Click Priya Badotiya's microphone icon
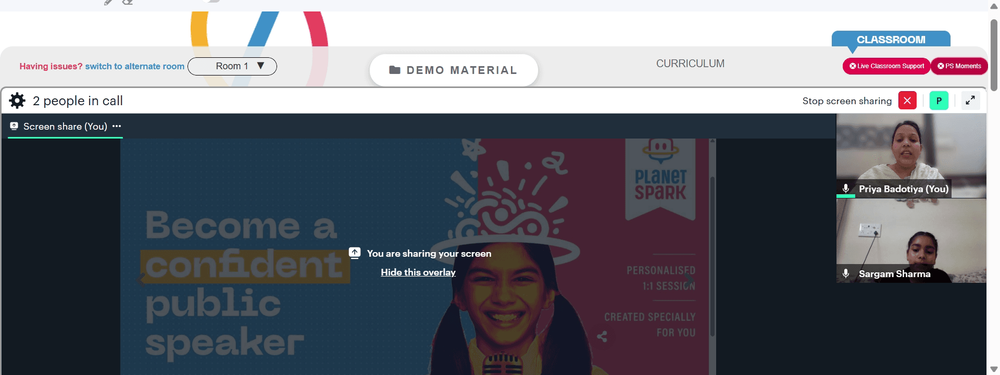Screen dimensions: 1000x375 tap(846, 189)
